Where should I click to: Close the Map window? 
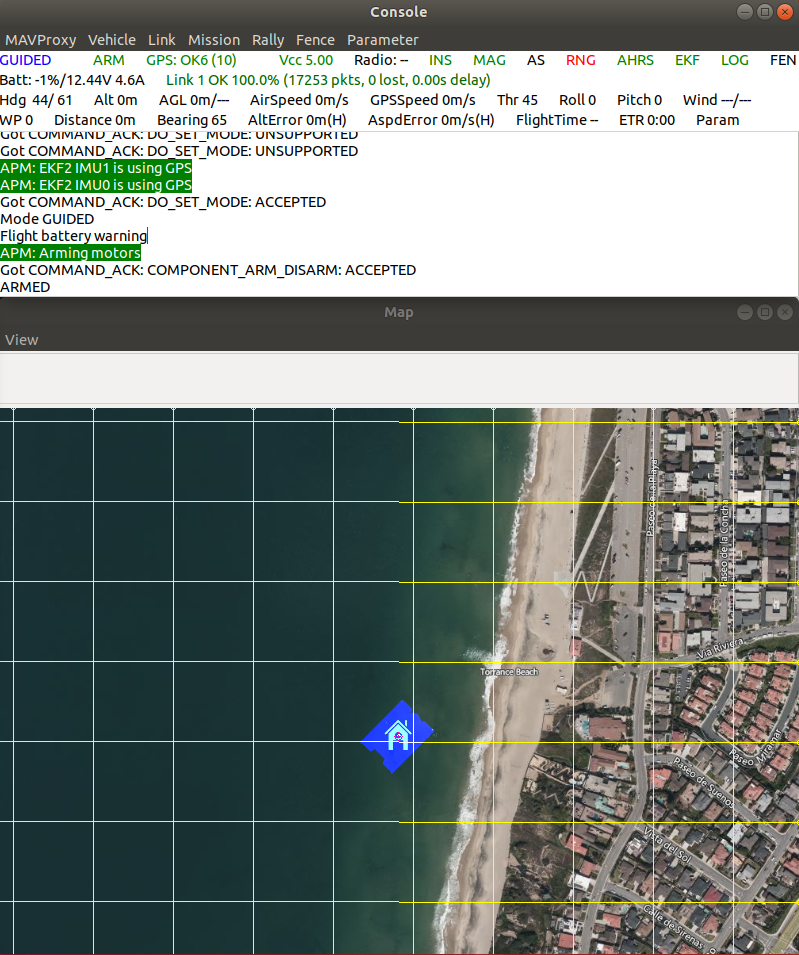[x=785, y=312]
